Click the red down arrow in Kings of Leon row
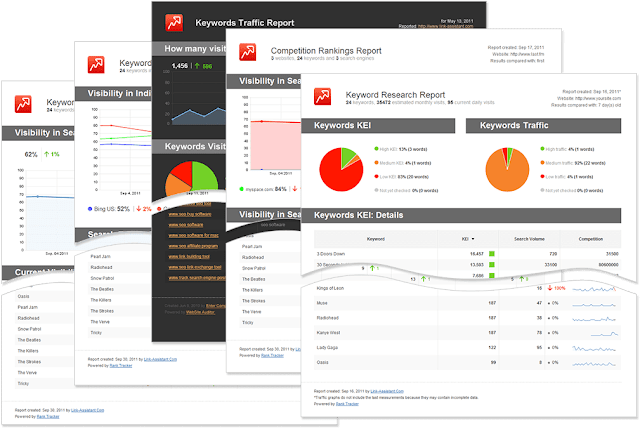The height and width of the screenshot is (429, 640). (x=550, y=288)
